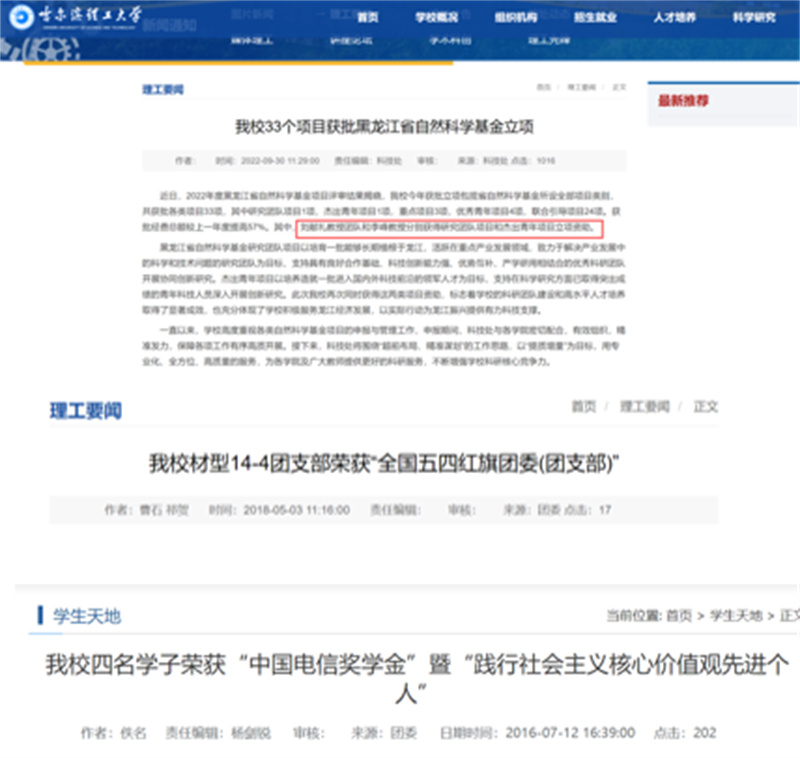Click the 最新推荐 sidebar heading
This screenshot has height=758, width=800.
point(683,101)
